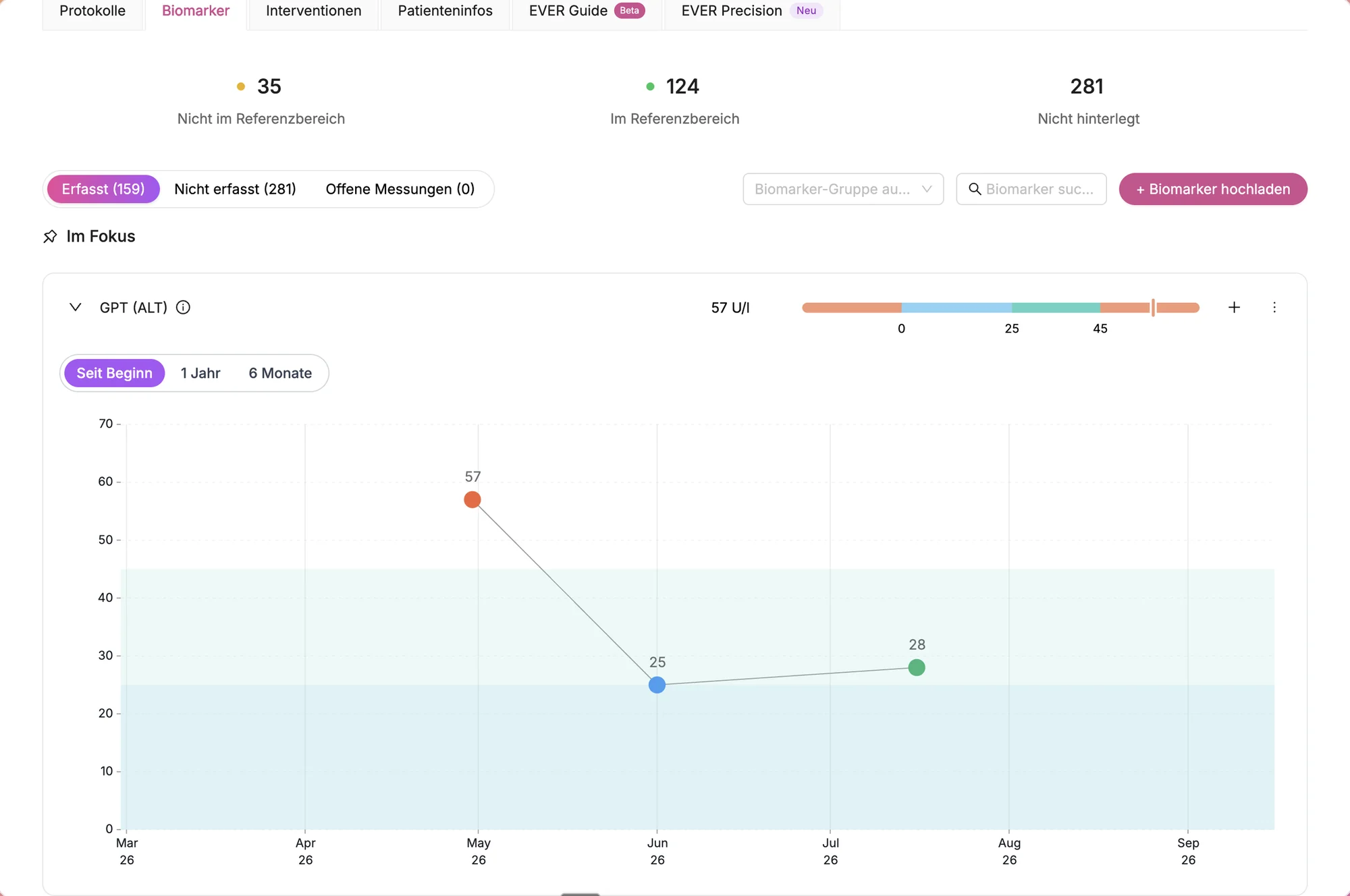Click the 57 U/l value
The image size is (1350, 896).
click(730, 308)
